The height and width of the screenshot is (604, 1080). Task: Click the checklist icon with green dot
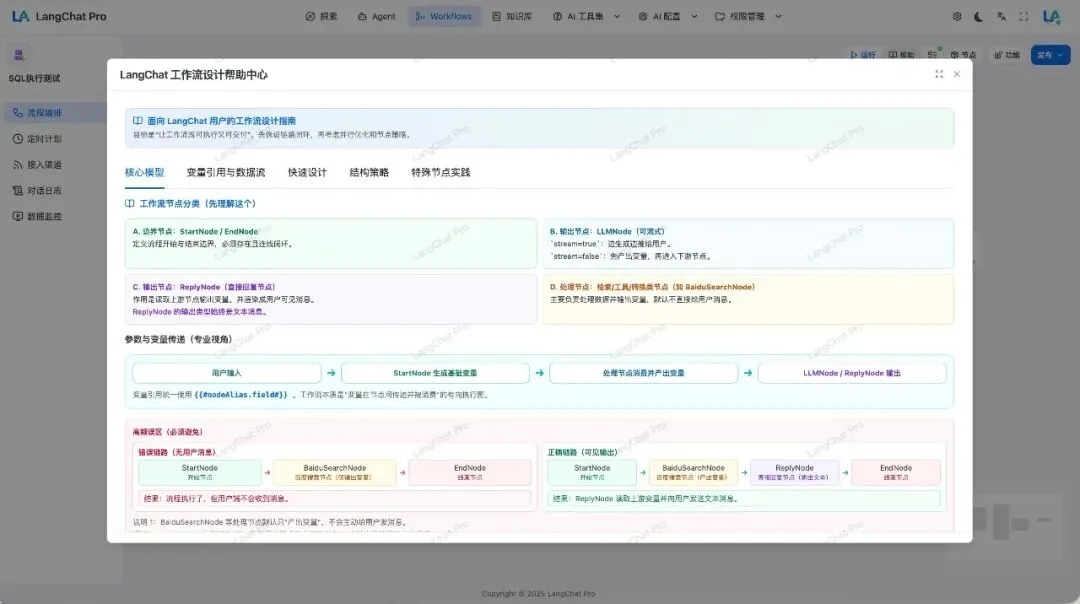click(933, 54)
